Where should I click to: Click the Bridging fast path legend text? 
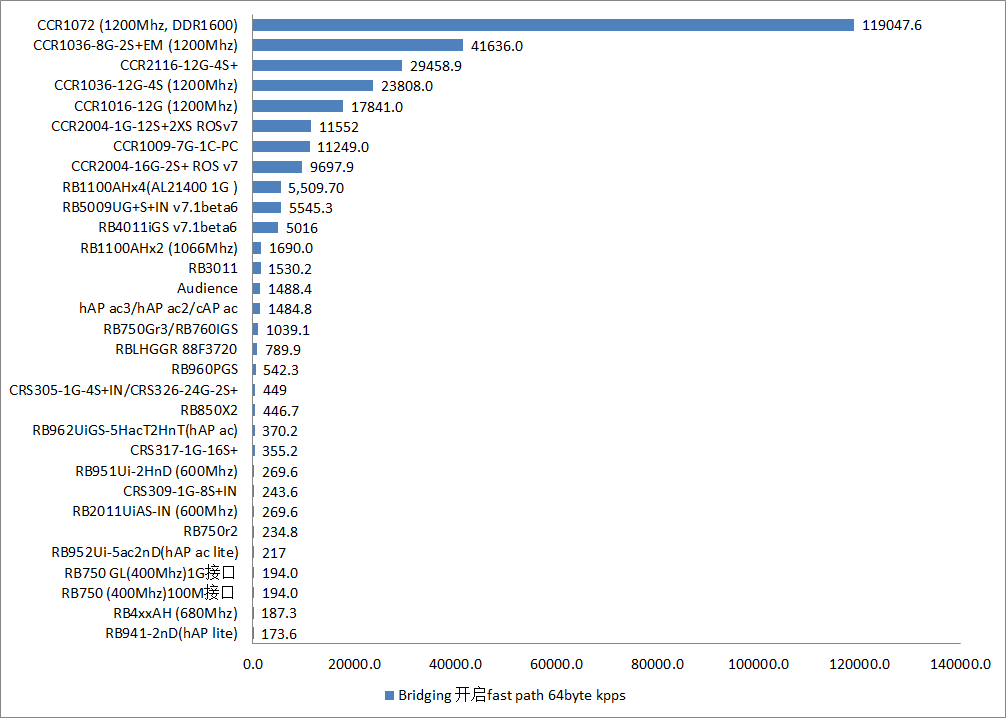[511, 695]
